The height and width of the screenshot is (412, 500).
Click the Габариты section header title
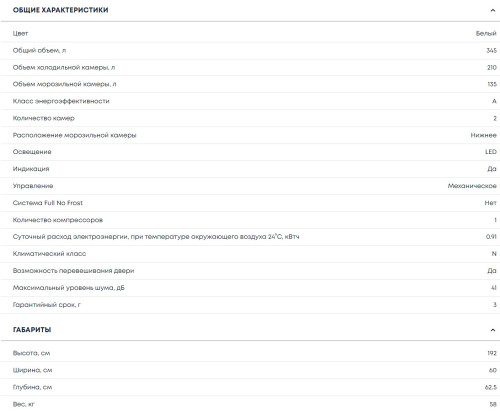click(32, 330)
